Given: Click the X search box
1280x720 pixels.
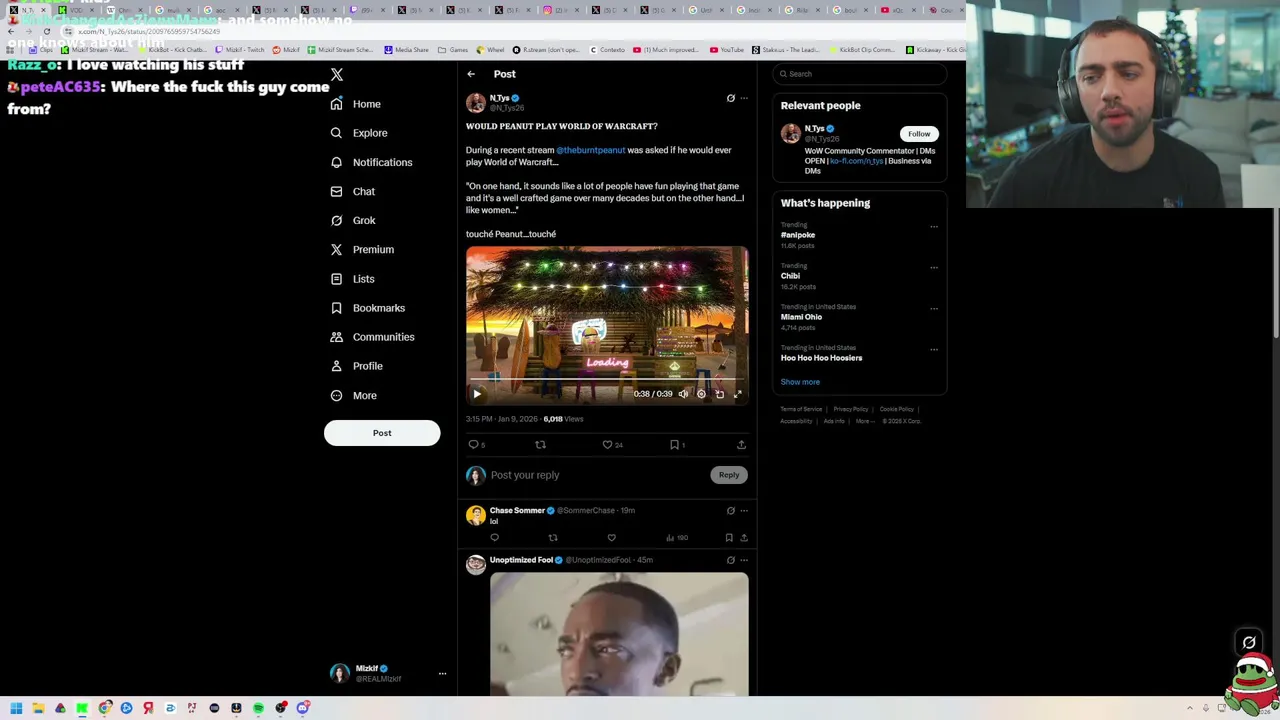Looking at the screenshot, I should 860,74.
